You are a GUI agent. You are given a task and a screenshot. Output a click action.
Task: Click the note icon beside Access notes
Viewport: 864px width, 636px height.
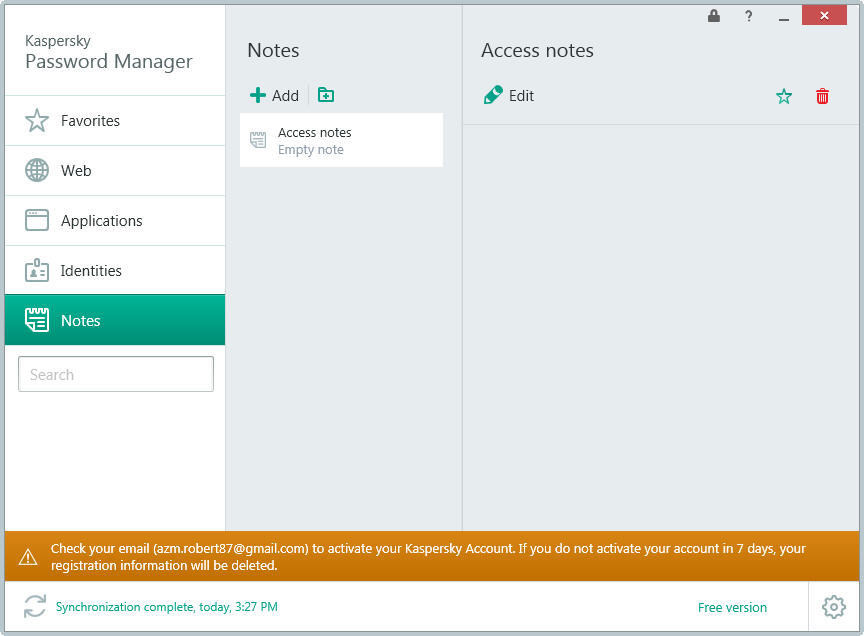click(258, 140)
